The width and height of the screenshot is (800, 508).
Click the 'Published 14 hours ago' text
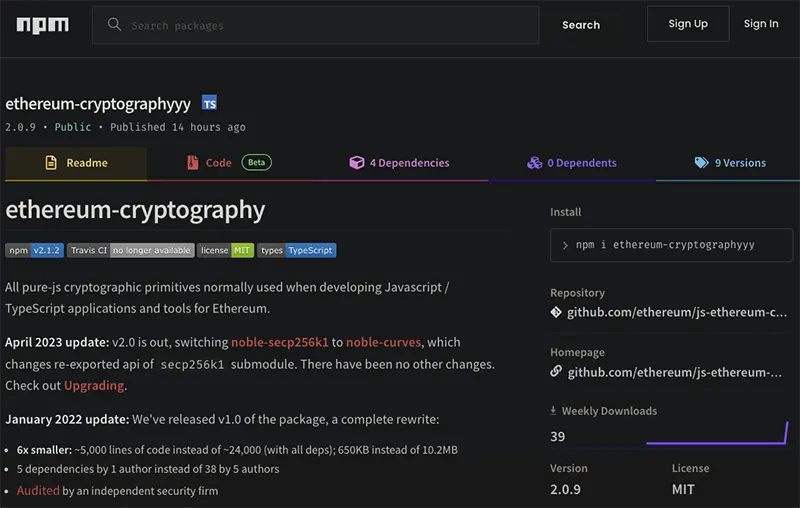(x=178, y=127)
